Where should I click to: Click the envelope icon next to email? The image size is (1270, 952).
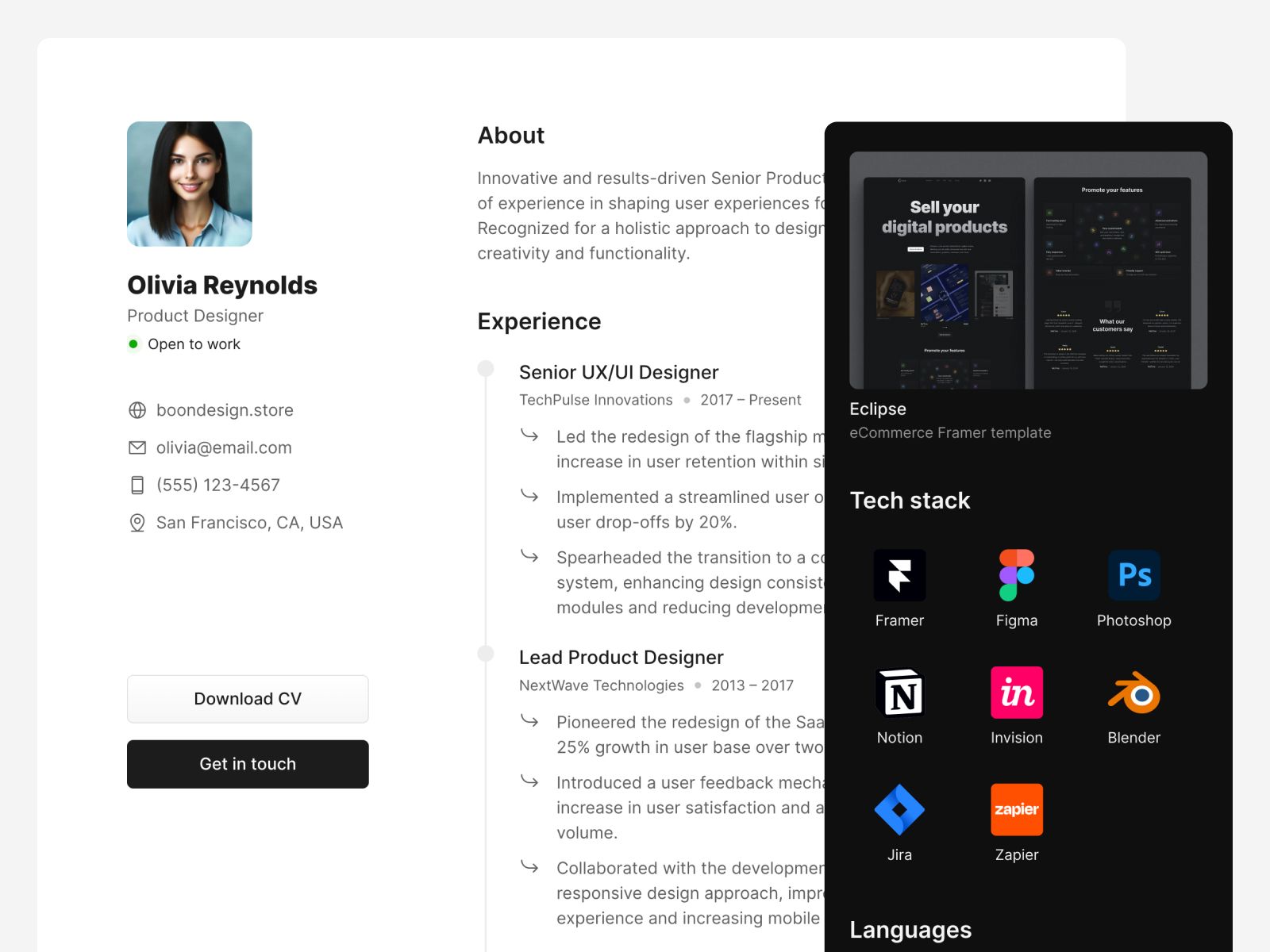tap(137, 447)
